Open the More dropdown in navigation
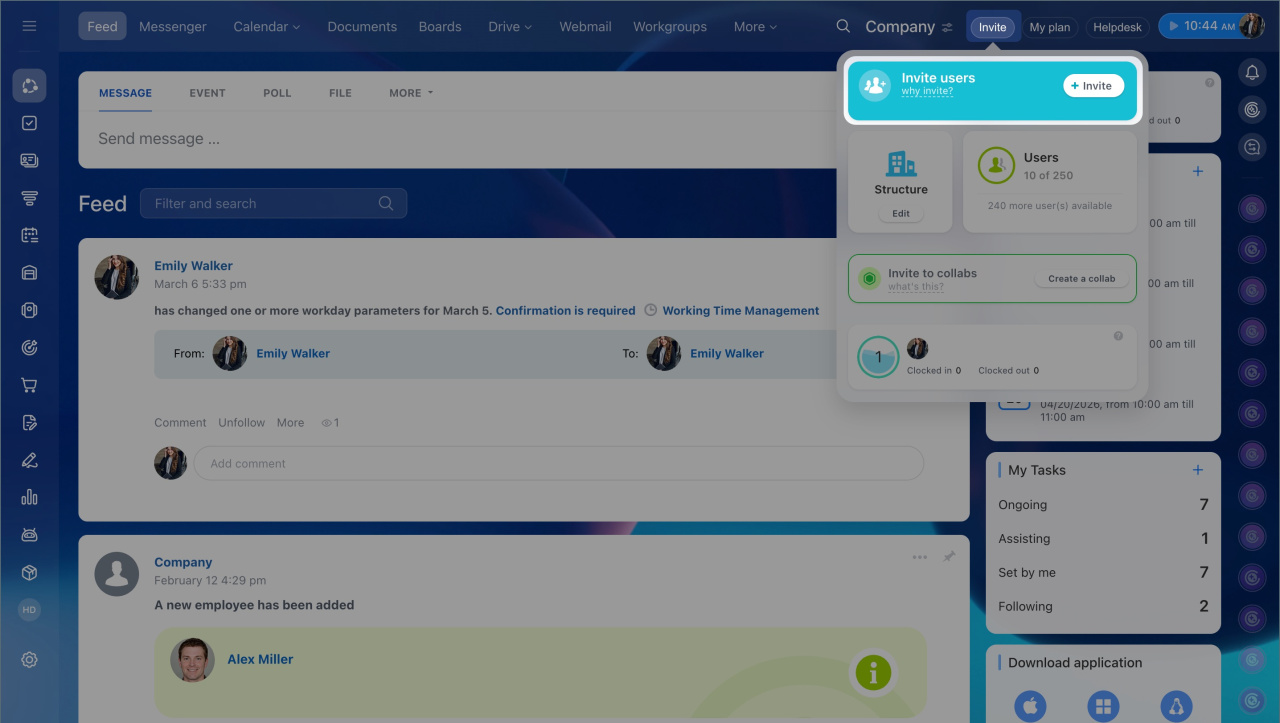Viewport: 1280px width, 723px height. tap(755, 27)
